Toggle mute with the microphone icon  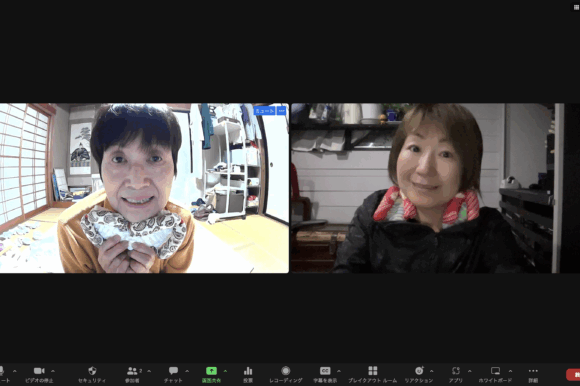point(1,371)
